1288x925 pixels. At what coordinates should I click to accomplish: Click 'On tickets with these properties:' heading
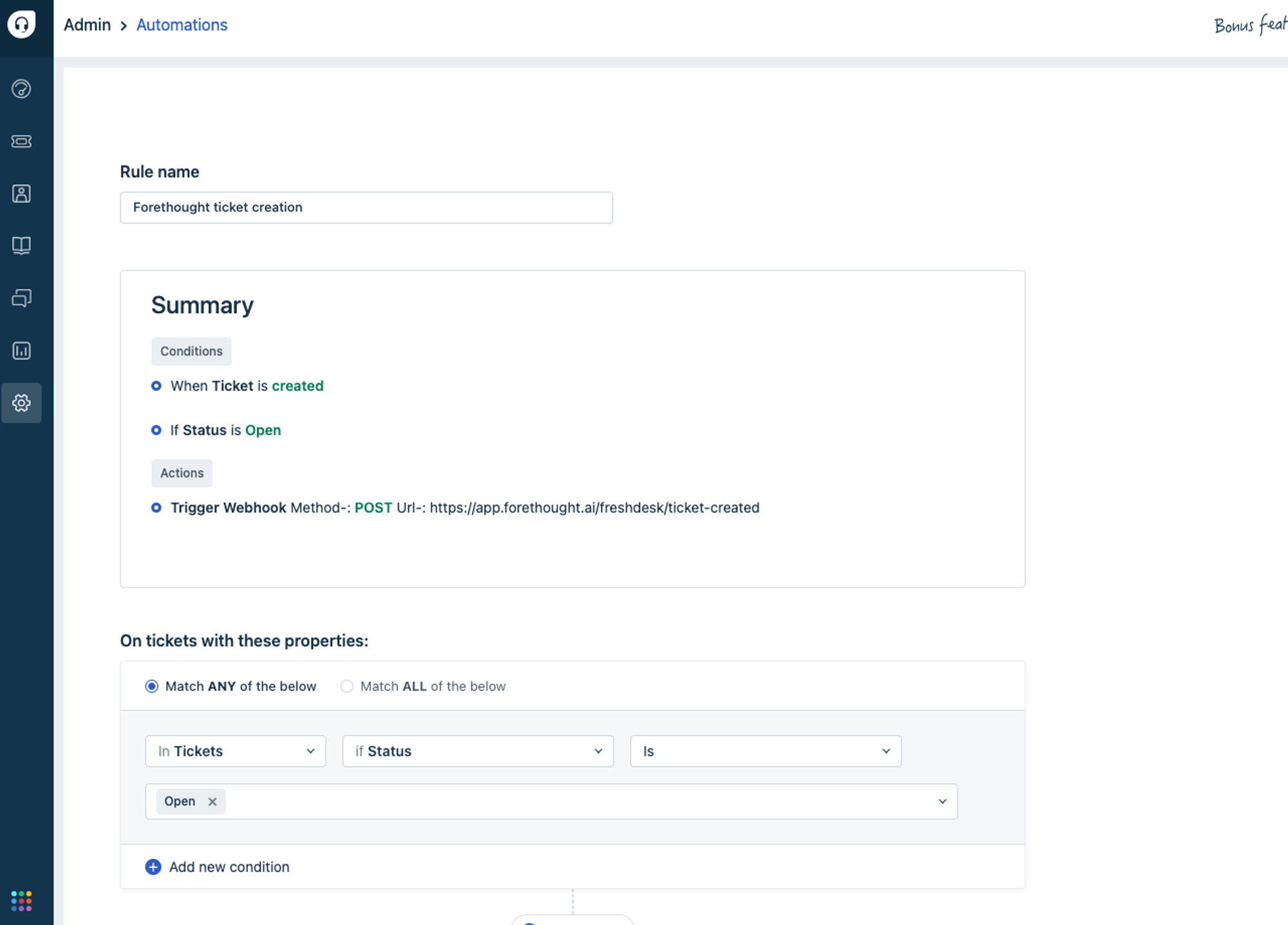coord(244,641)
